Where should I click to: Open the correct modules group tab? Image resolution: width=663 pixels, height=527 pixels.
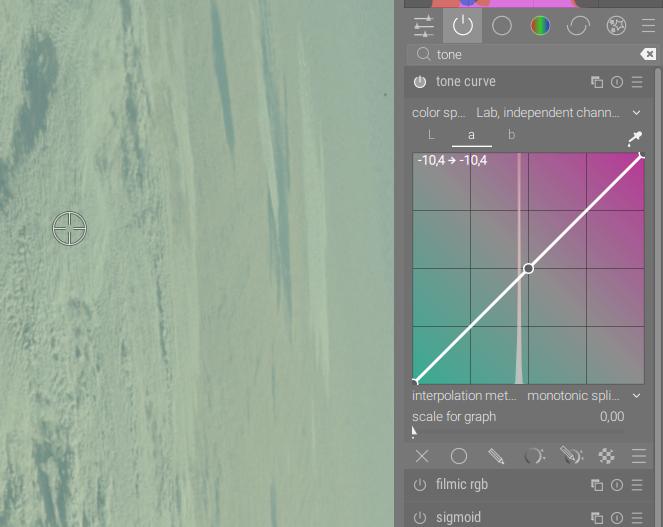point(578,26)
